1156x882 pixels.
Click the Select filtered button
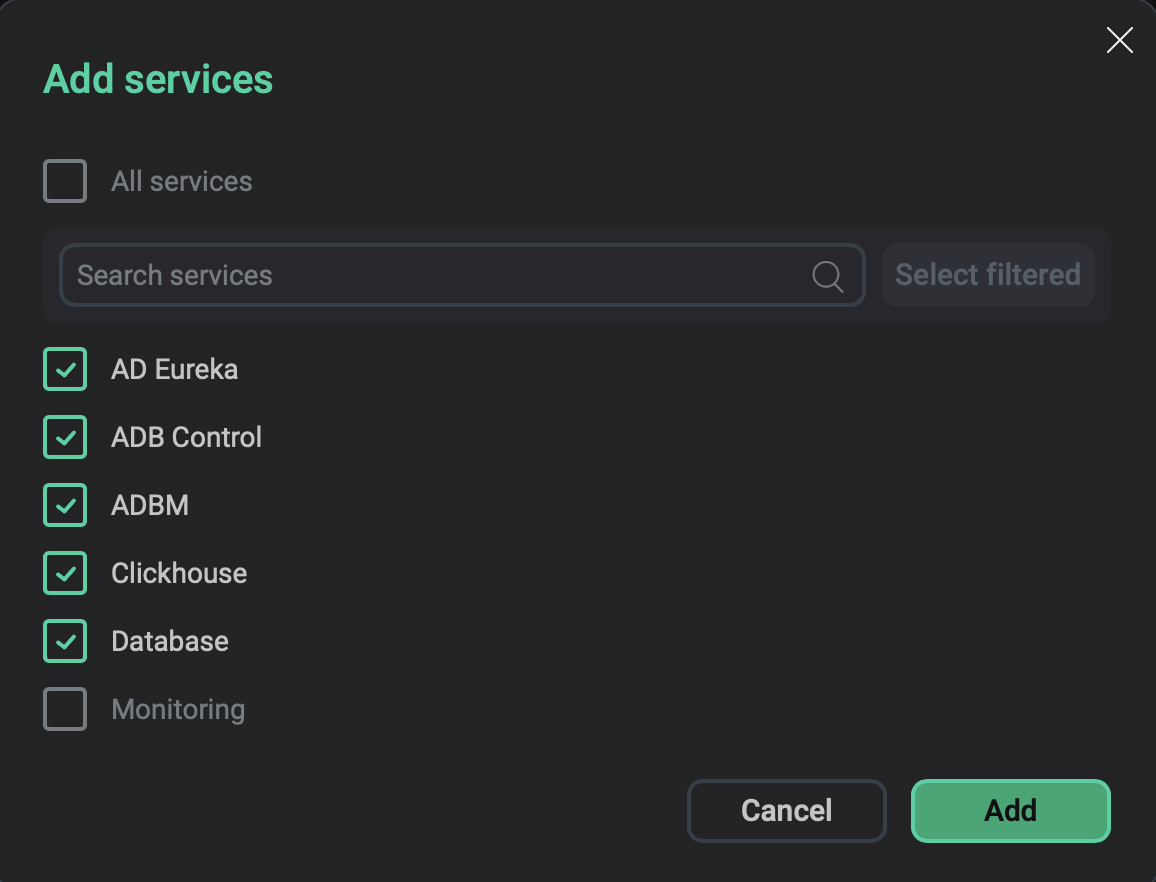pyautogui.click(x=987, y=274)
